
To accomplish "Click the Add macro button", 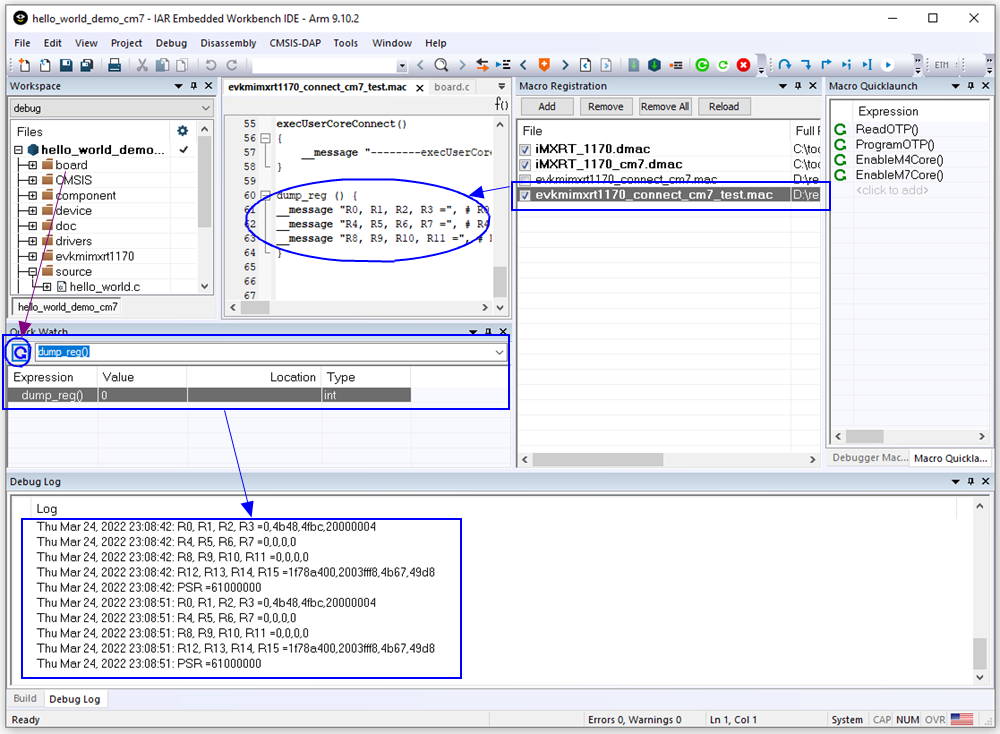I will pos(547,106).
